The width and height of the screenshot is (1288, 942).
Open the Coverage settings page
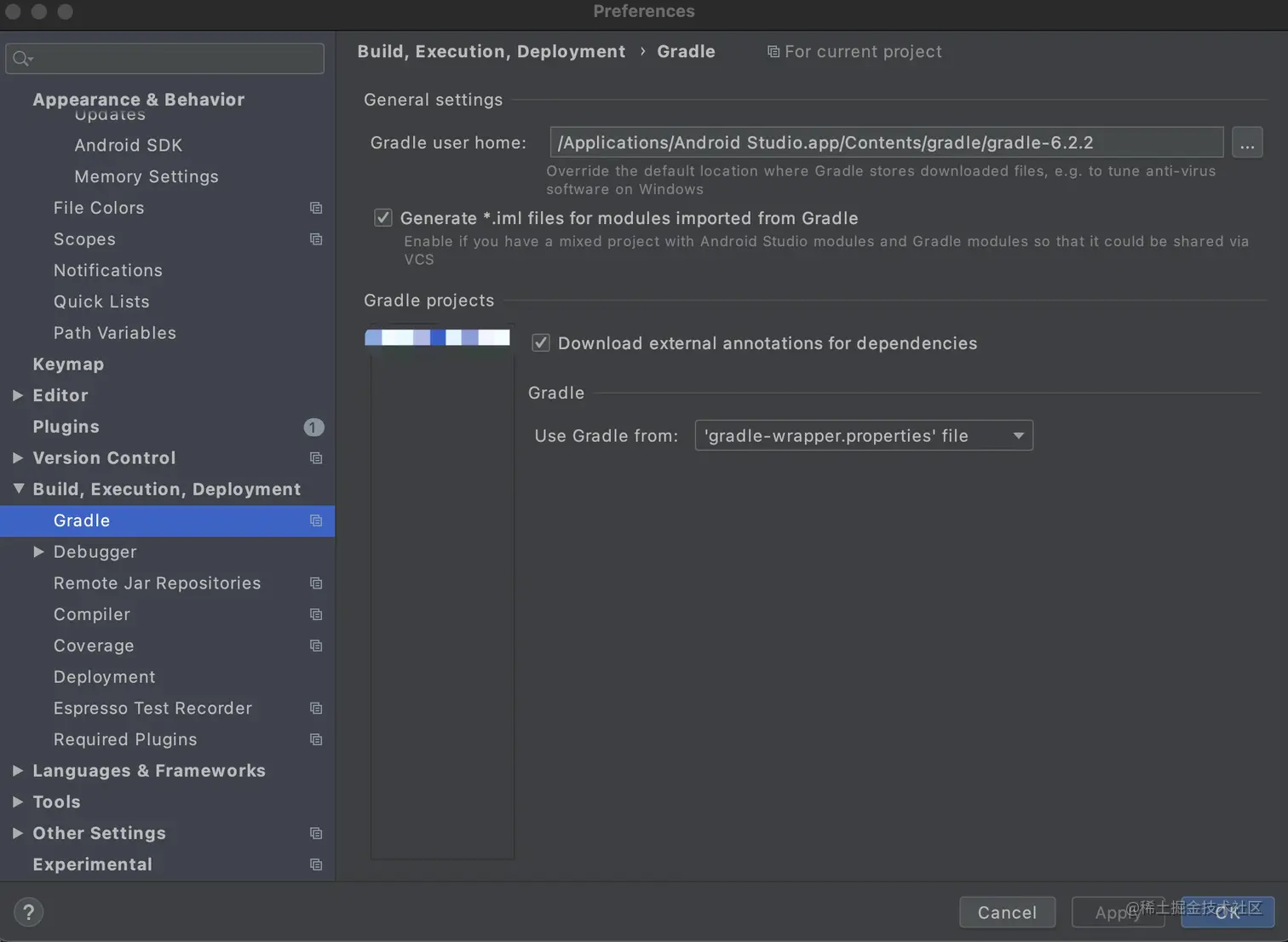94,646
